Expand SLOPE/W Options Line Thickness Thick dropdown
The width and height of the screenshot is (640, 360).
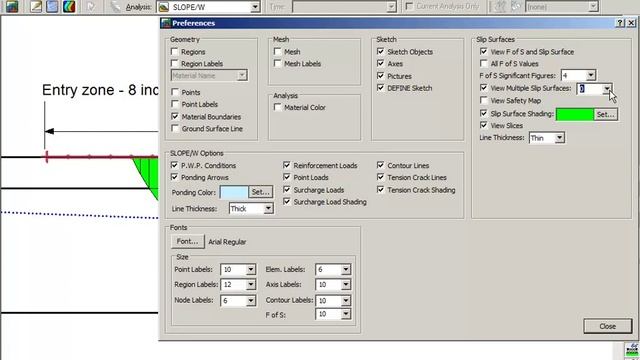point(268,209)
